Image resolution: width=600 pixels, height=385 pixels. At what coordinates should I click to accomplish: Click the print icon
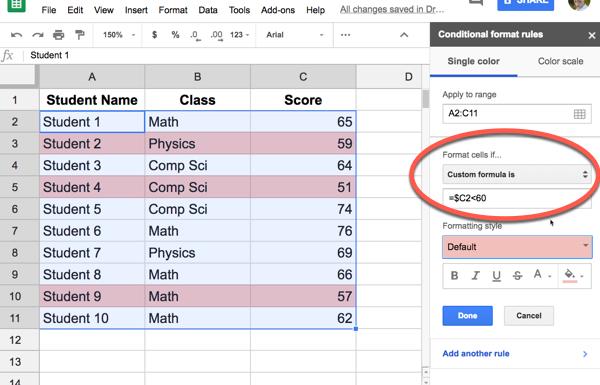59,35
